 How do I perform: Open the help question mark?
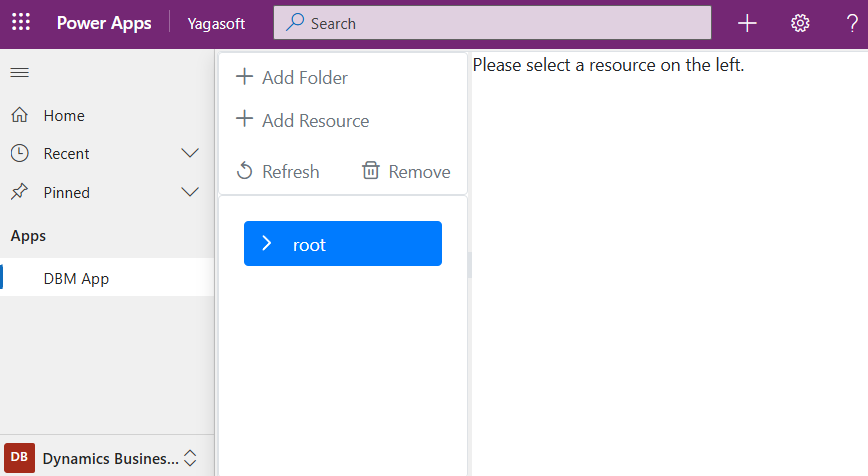click(x=852, y=23)
